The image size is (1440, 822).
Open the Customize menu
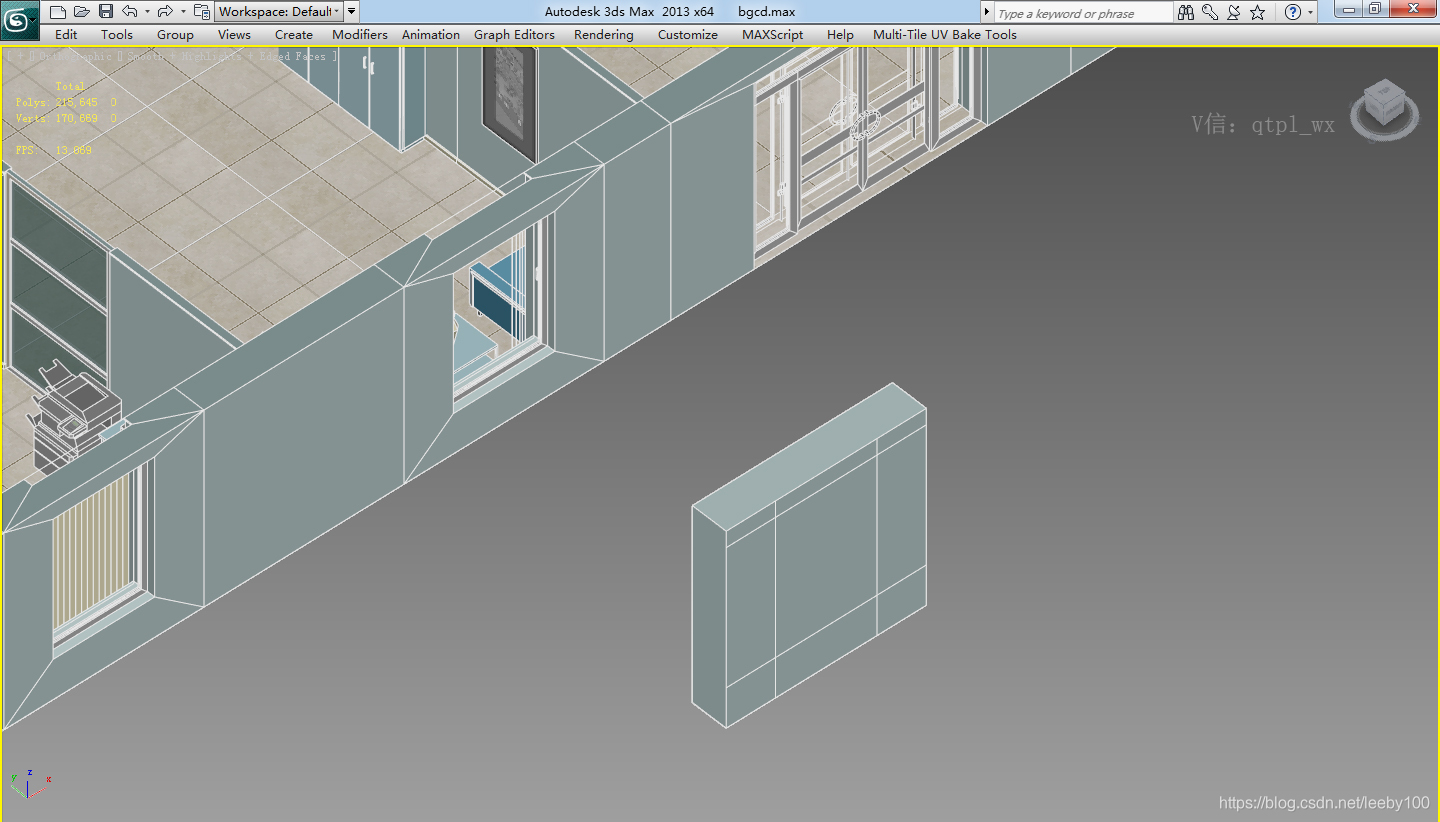point(688,34)
